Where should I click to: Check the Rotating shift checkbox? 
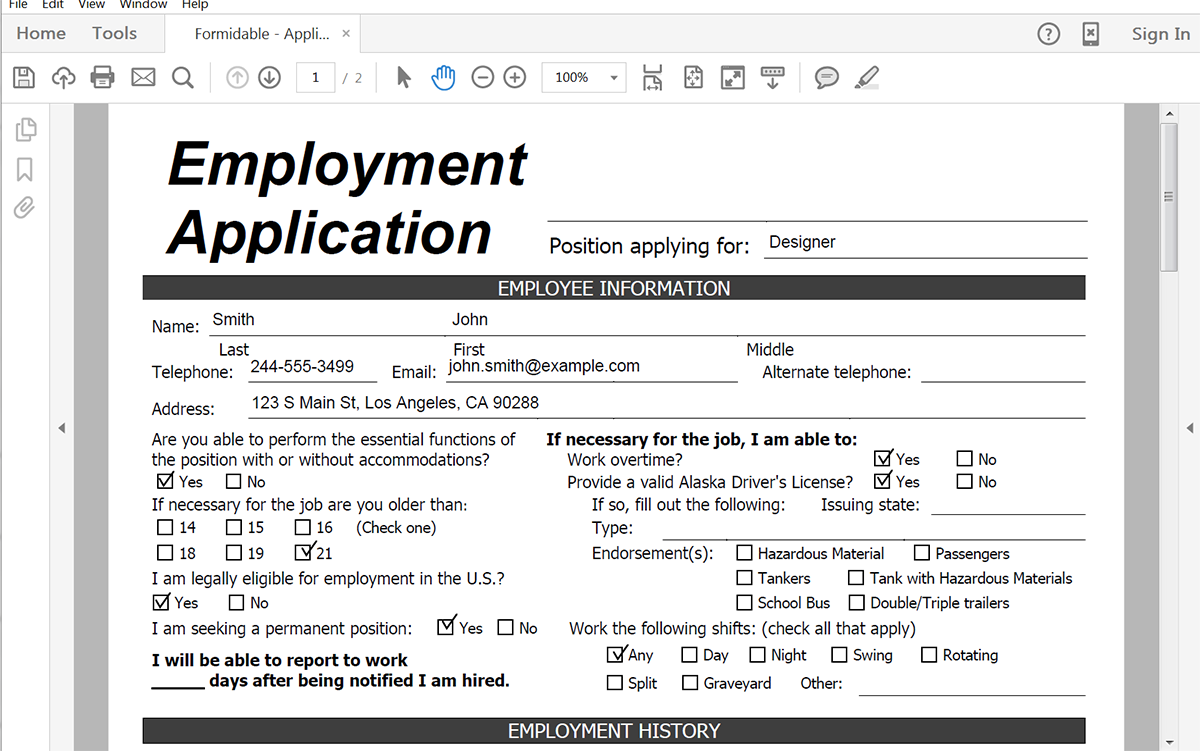(x=929, y=655)
